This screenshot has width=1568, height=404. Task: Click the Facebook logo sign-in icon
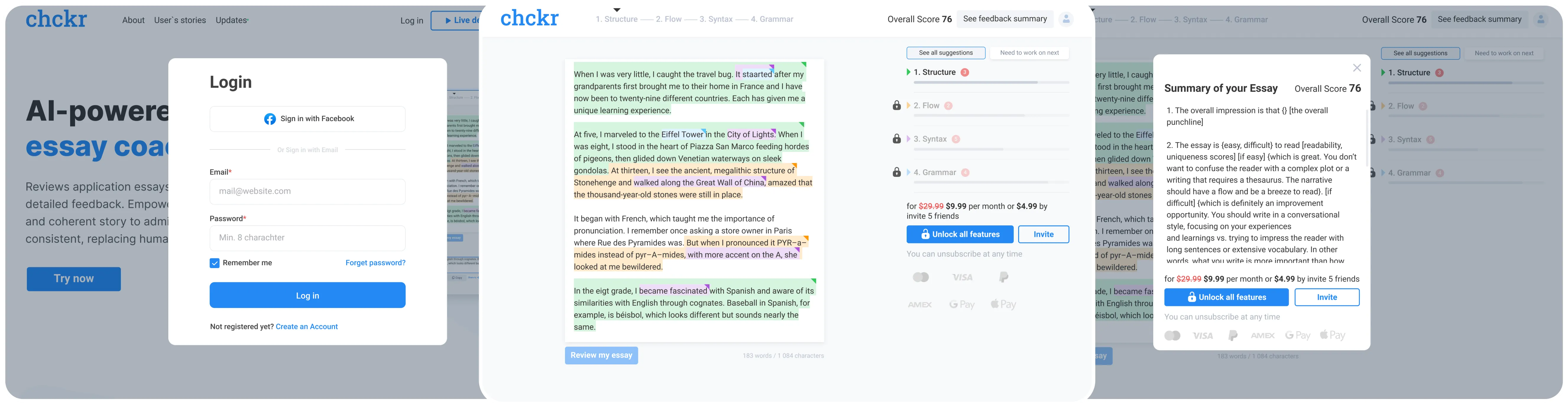tap(270, 119)
